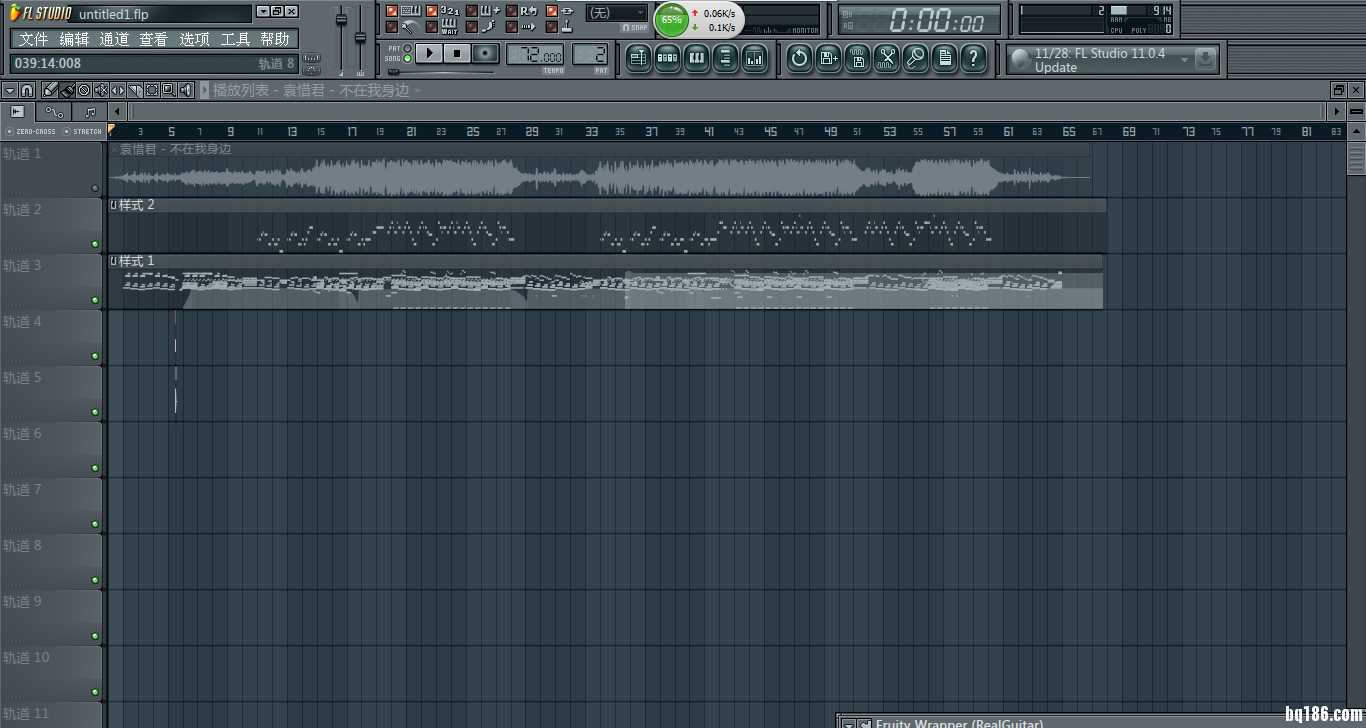The height and width of the screenshot is (728, 1366).
Task: Click the FL Studio 11.0.4 Update news
Action: pyautogui.click(x=1099, y=60)
